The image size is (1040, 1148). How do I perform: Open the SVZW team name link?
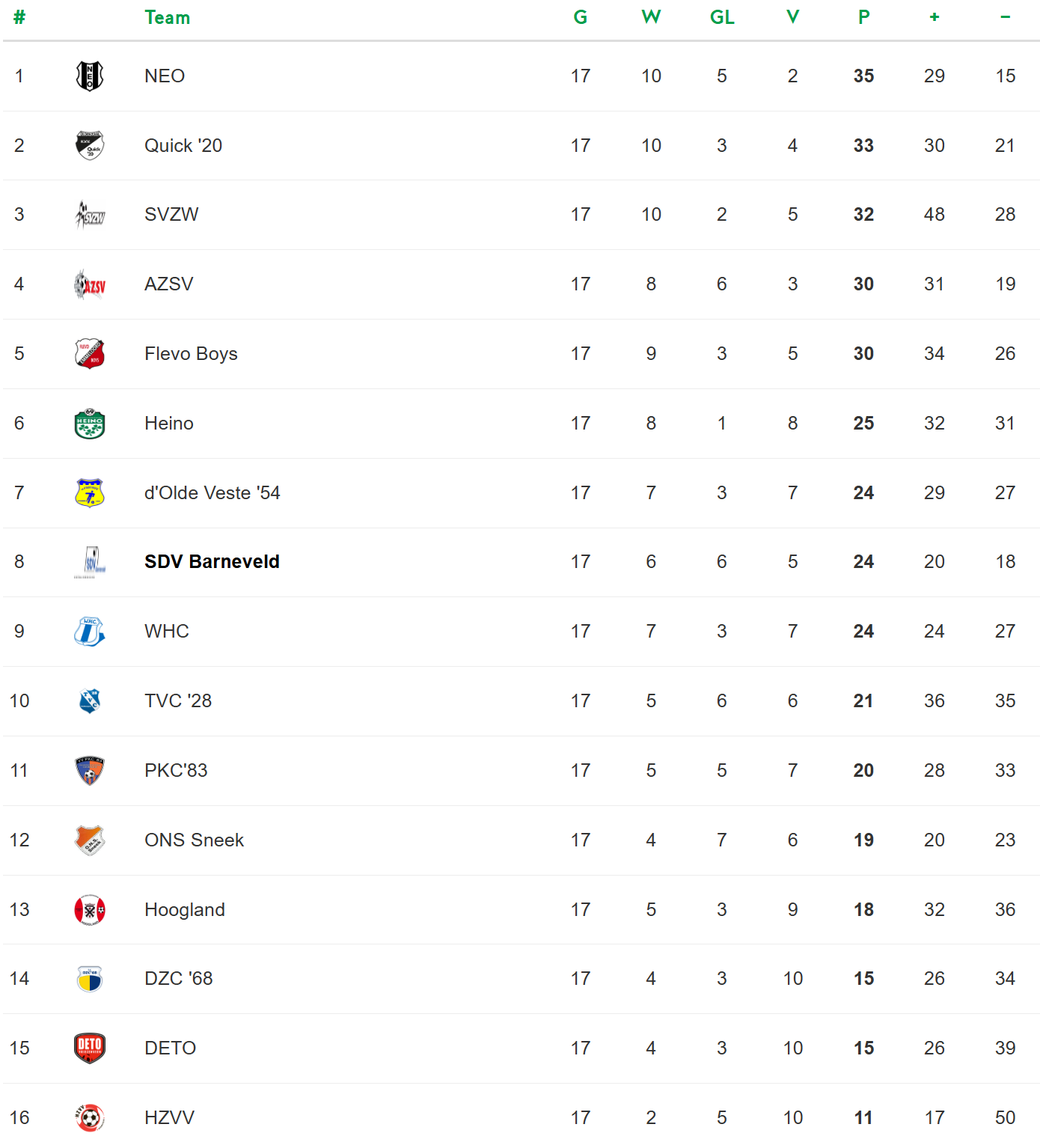coord(171,215)
